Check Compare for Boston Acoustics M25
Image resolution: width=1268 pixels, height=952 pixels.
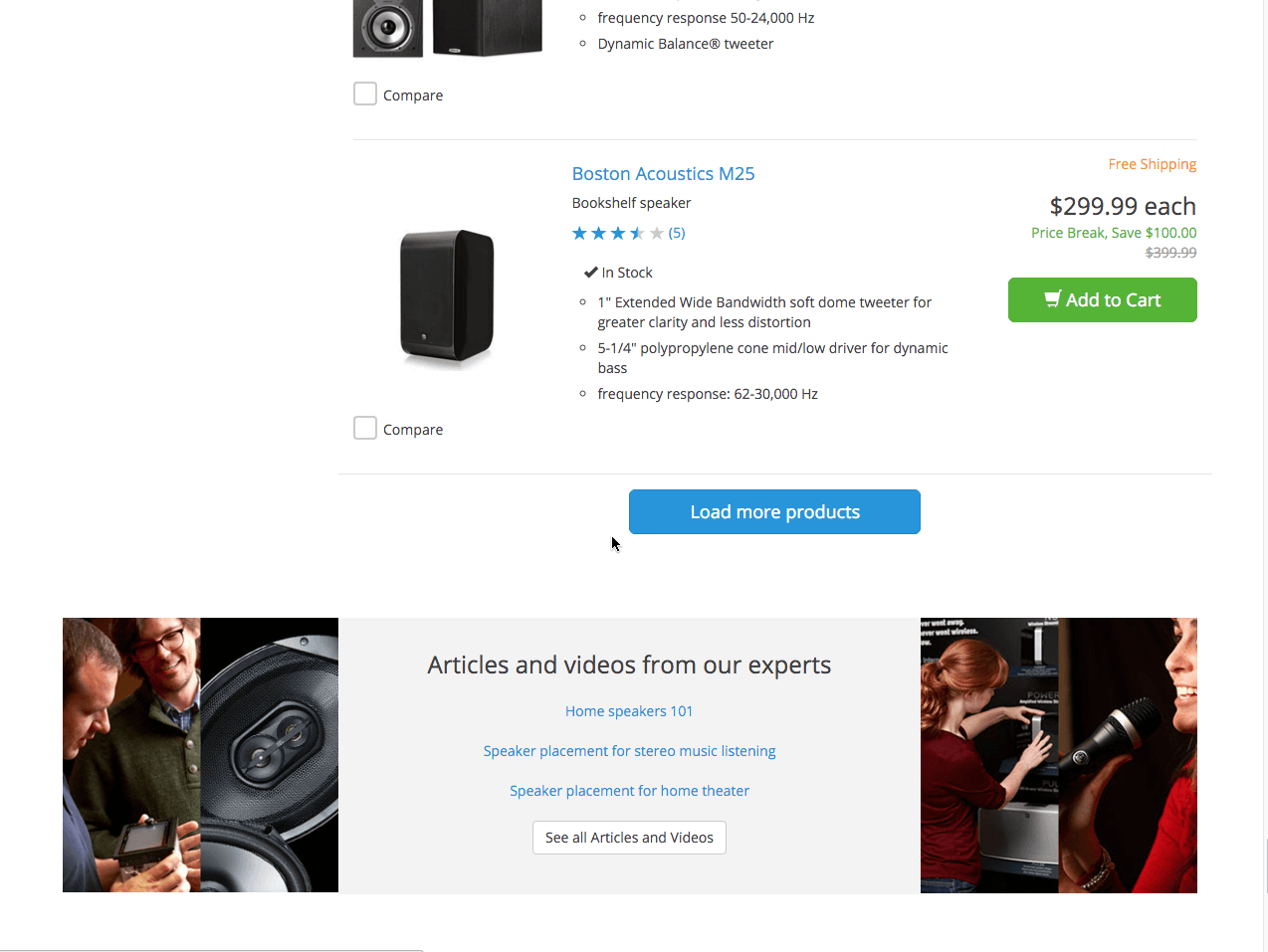coord(365,429)
